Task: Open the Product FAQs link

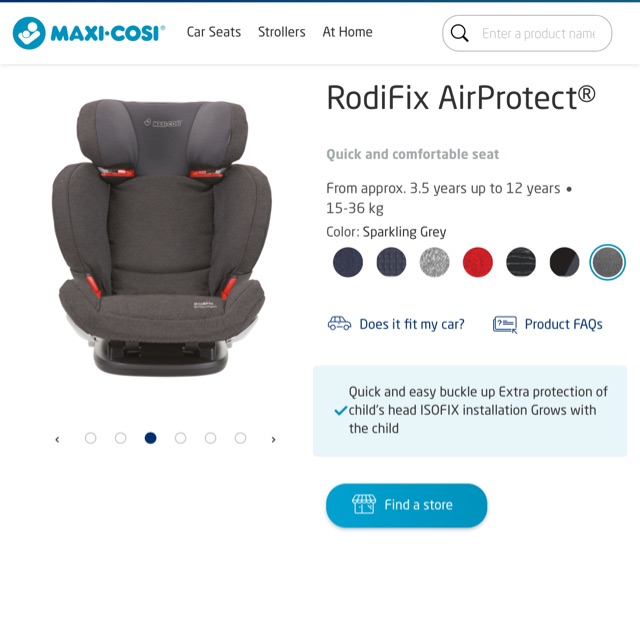Action: (563, 324)
